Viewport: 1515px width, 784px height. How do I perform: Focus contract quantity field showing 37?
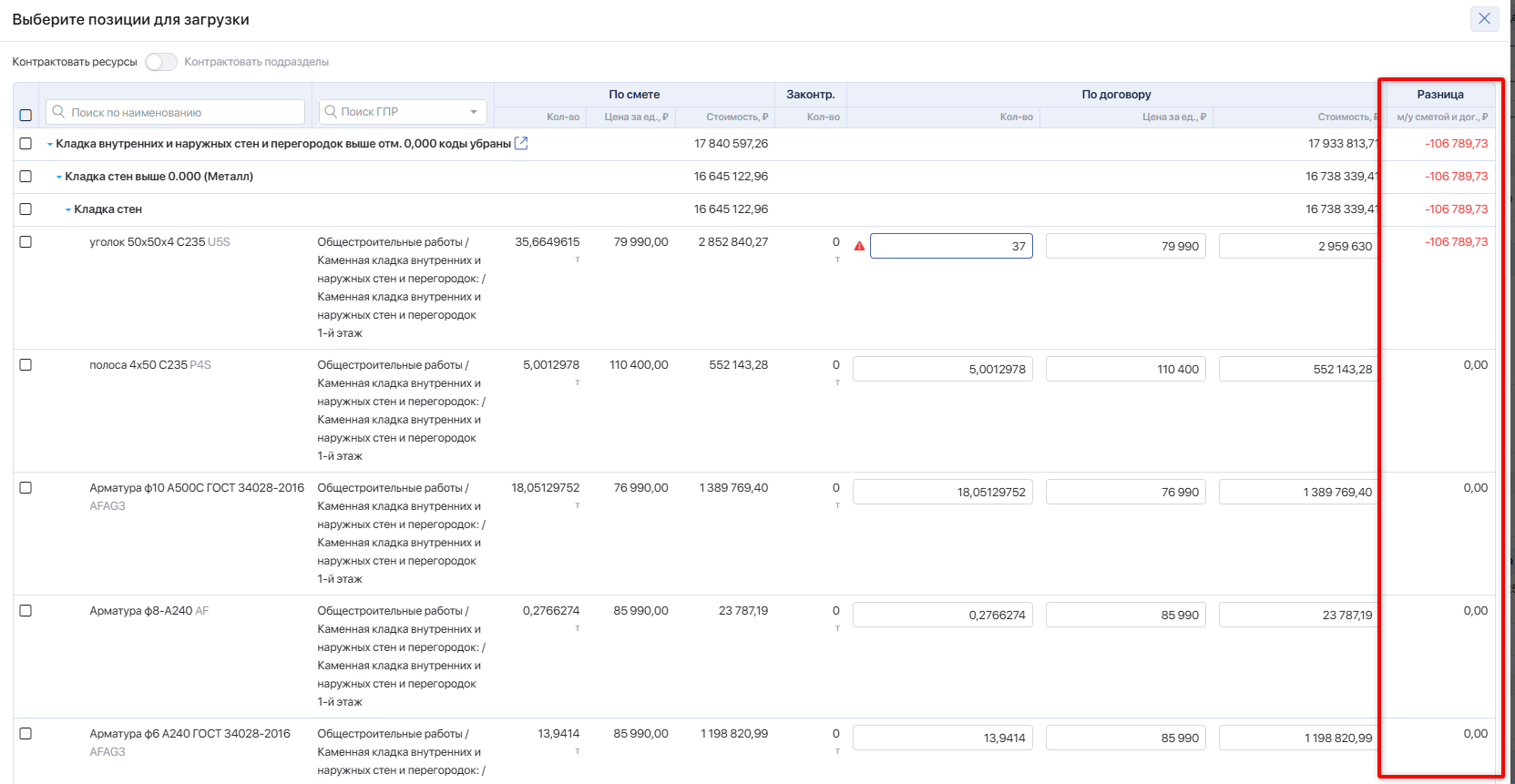(950, 246)
